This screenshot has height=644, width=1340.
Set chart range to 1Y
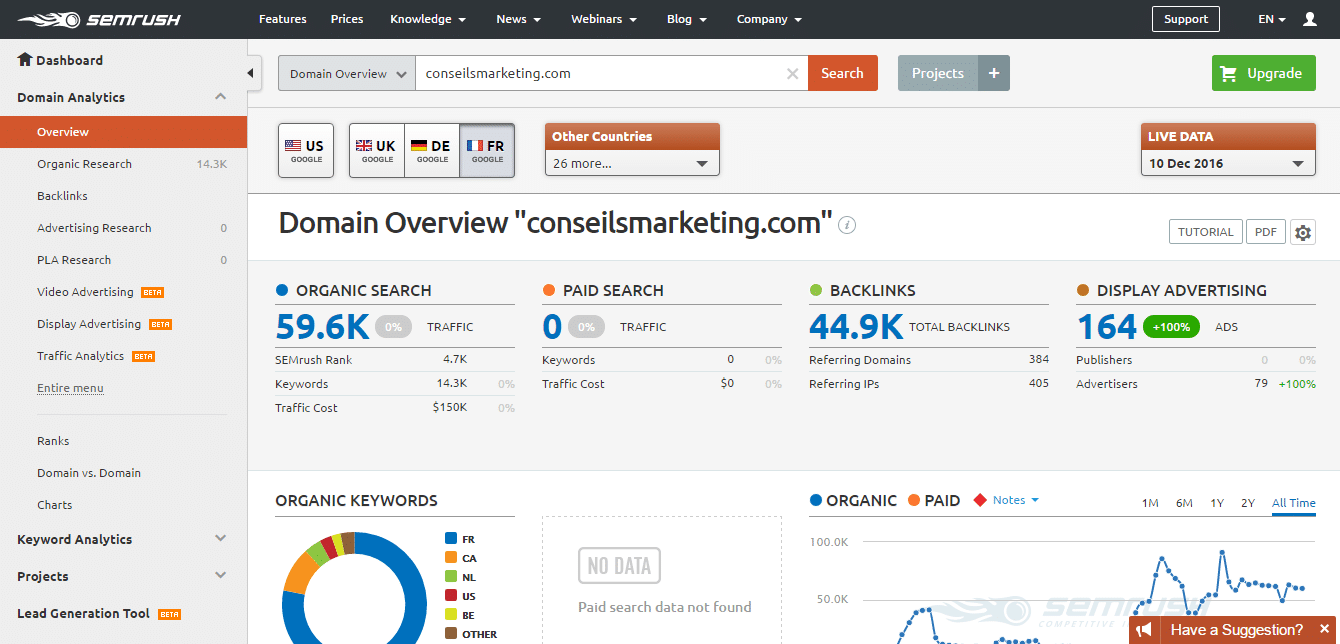(1217, 503)
